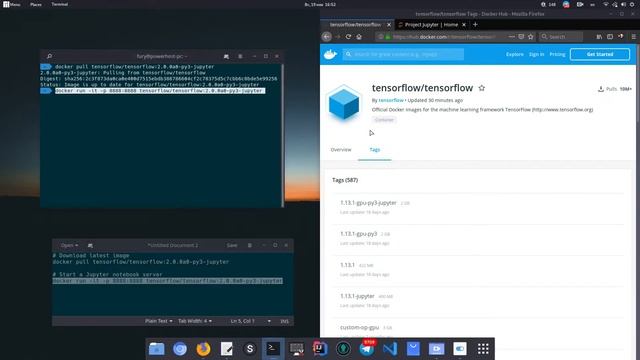Open the 1.13.1-gpu-py3 tag
The width and height of the screenshot is (640, 360).
[358, 234]
